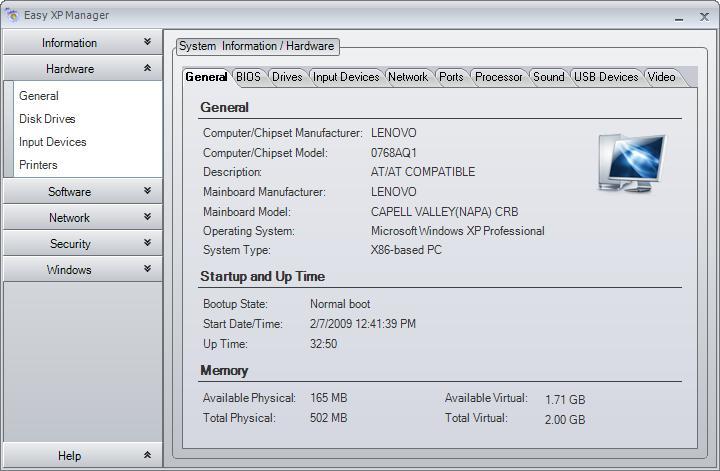
Task: Click the Help section header
Action: (x=83, y=455)
